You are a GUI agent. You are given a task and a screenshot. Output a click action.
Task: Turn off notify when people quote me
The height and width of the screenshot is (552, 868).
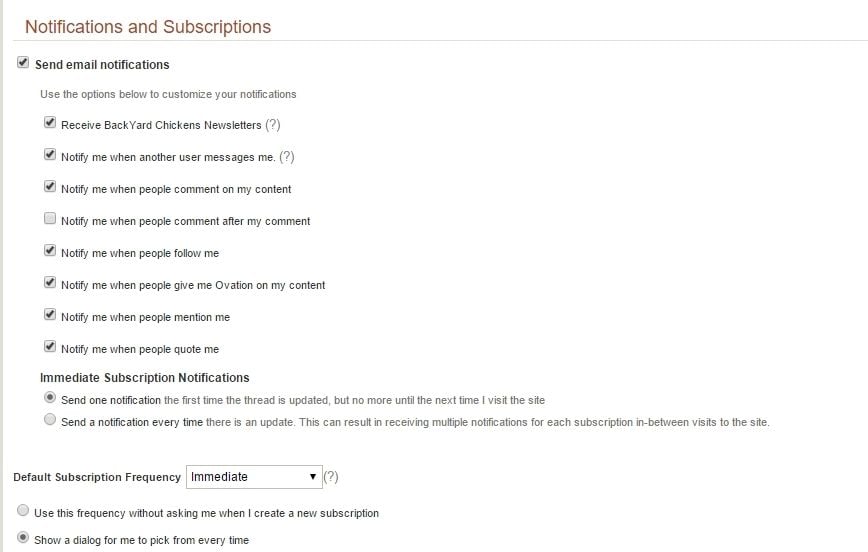[x=50, y=347]
